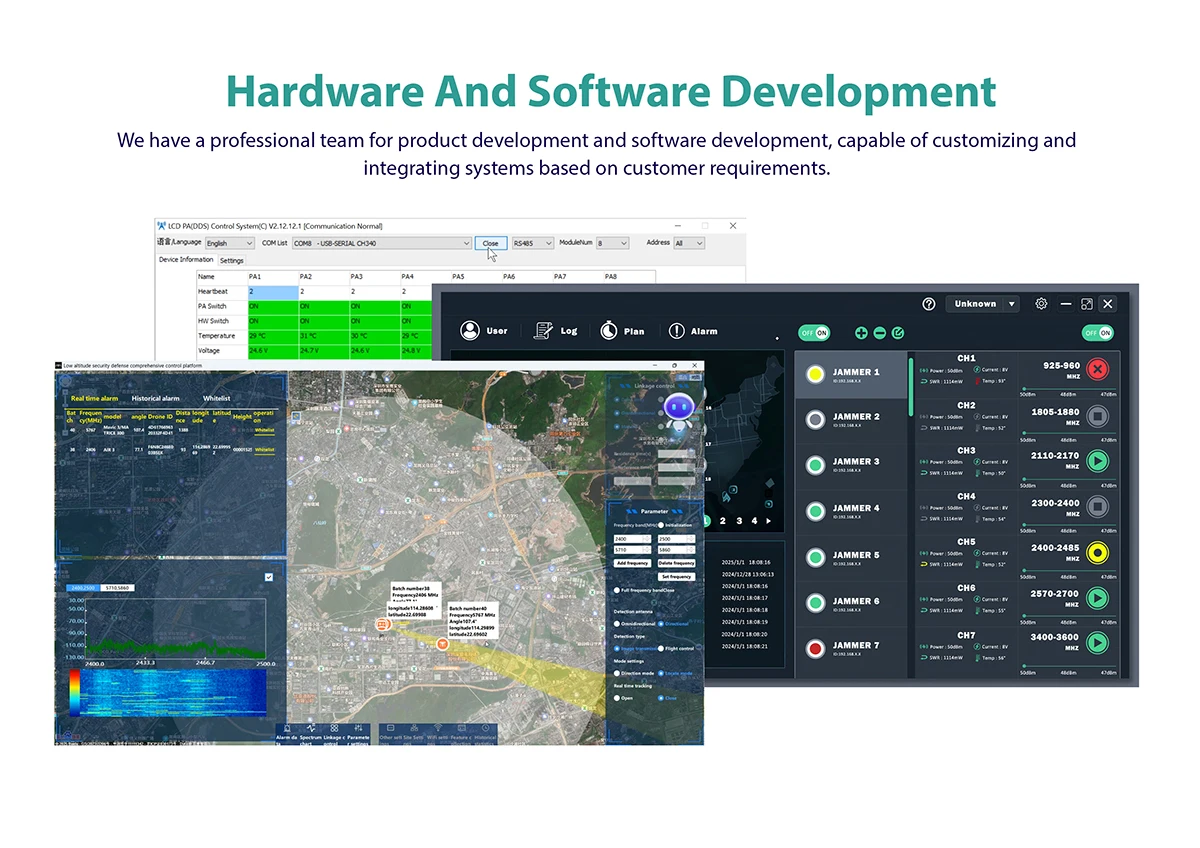1200x848 pixels.
Task: Click the green minus remove icon
Action: [x=879, y=333]
